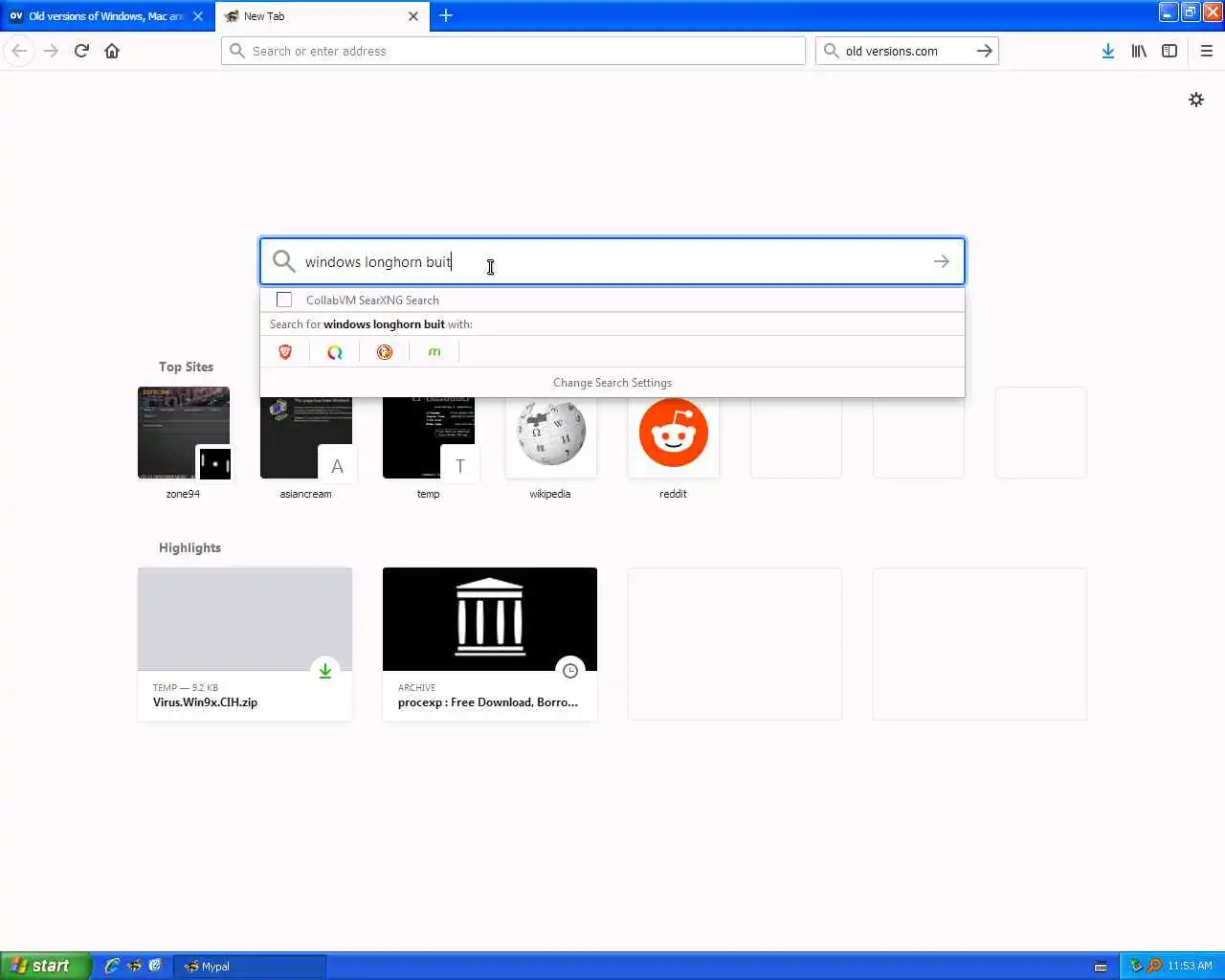
Task: Open the Windows start menu
Action: pos(46,966)
